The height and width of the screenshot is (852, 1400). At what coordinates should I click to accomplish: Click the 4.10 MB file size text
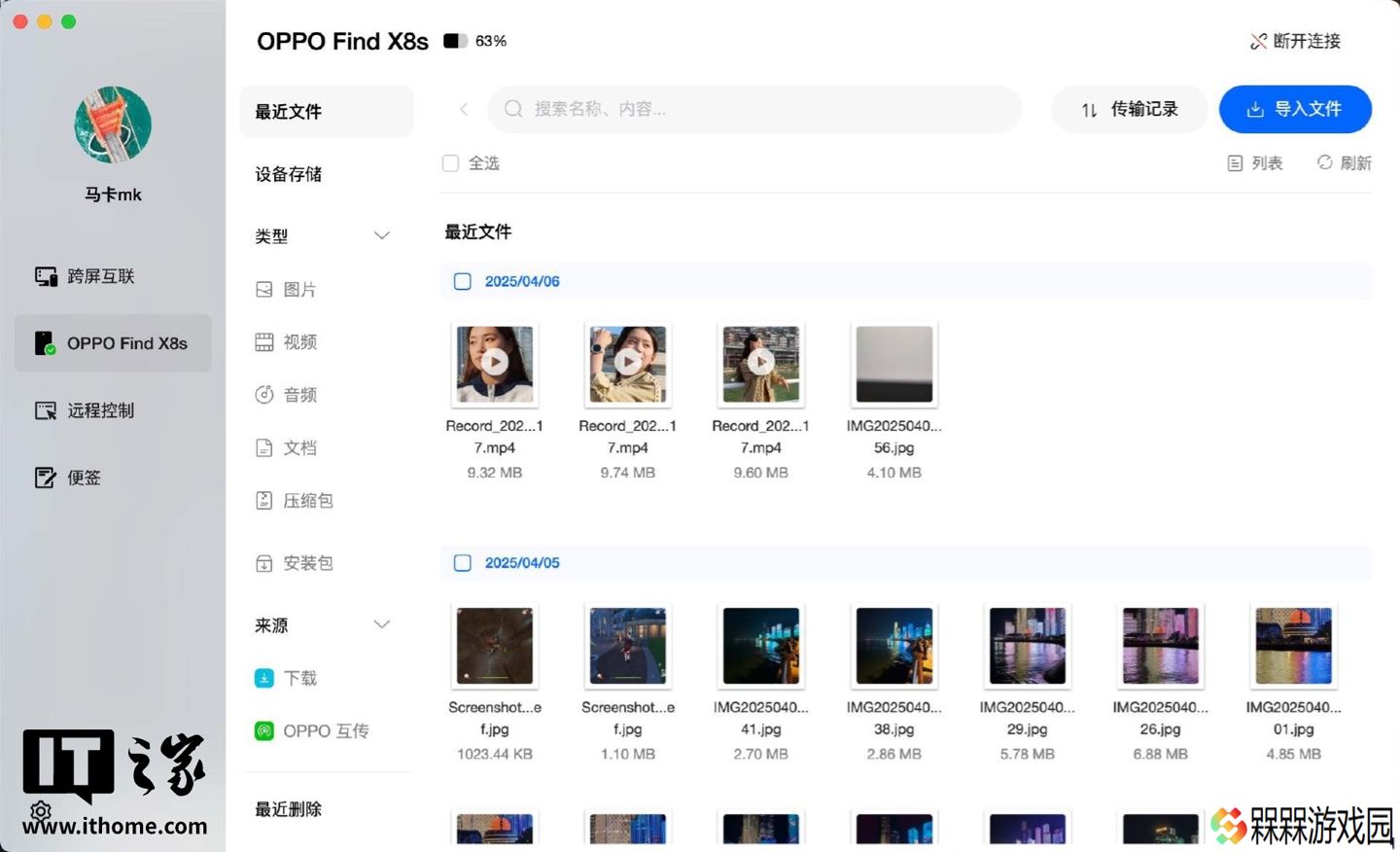894,473
